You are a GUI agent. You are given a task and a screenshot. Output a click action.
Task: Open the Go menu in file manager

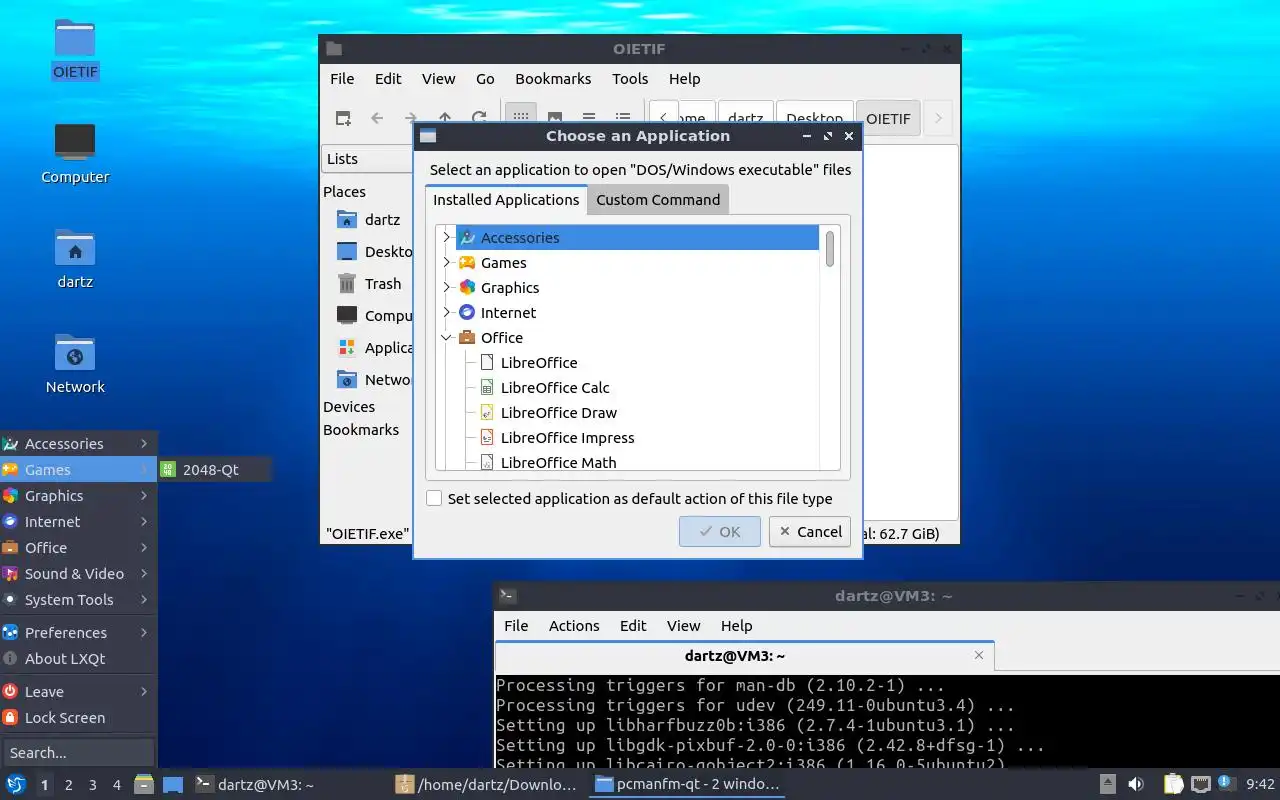tap(485, 78)
